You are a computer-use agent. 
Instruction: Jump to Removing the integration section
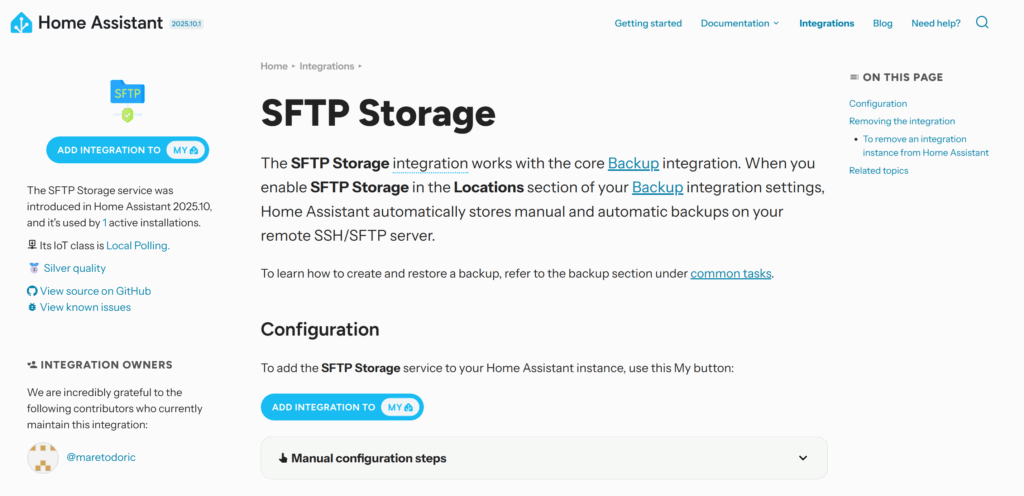[901, 121]
